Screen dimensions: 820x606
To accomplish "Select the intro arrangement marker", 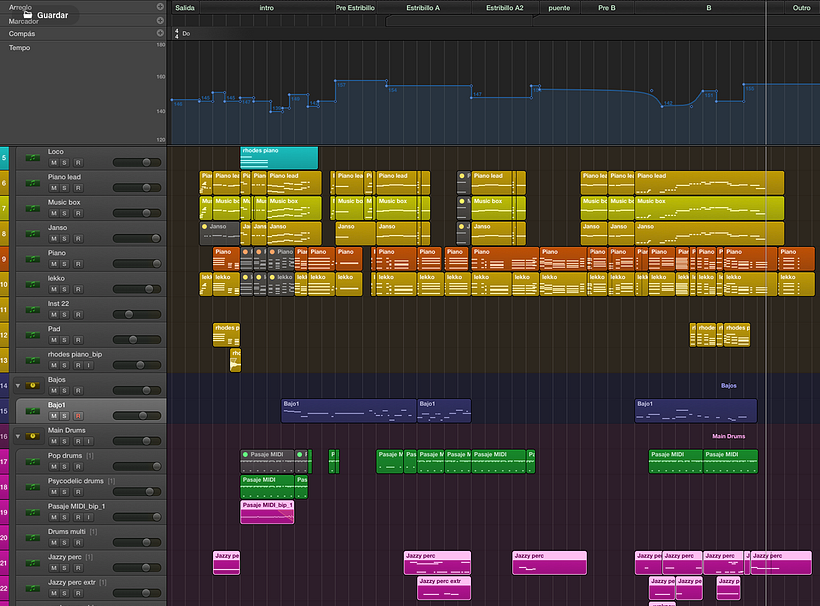I will [266, 8].
